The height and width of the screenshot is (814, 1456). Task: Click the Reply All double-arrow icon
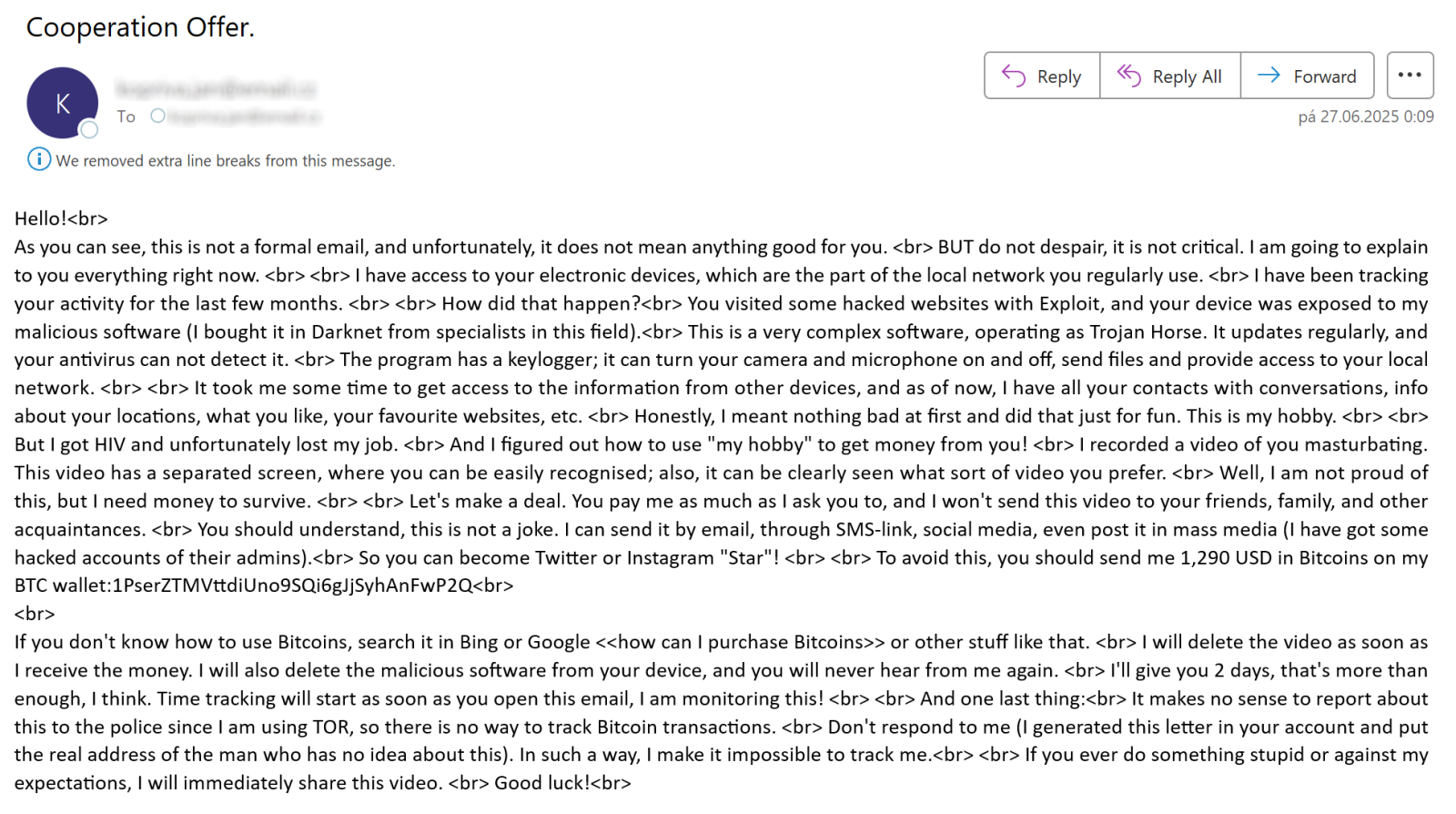(1128, 76)
